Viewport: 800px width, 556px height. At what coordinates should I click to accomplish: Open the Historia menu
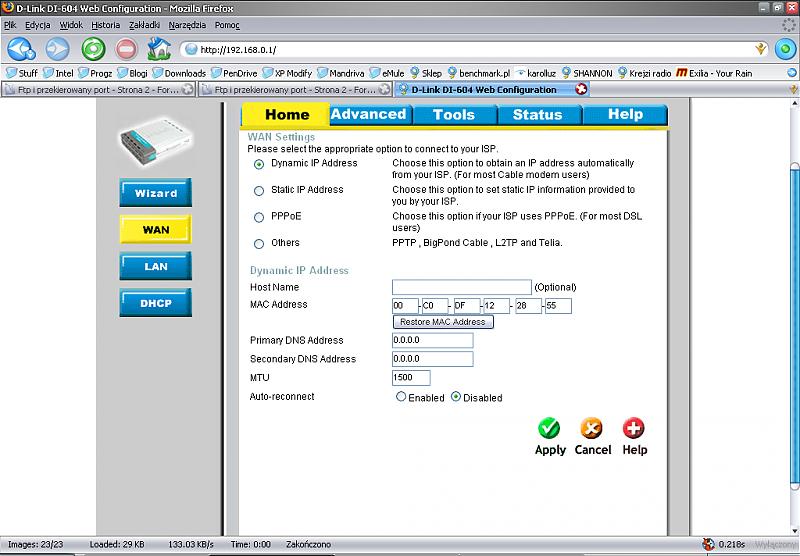tap(106, 24)
